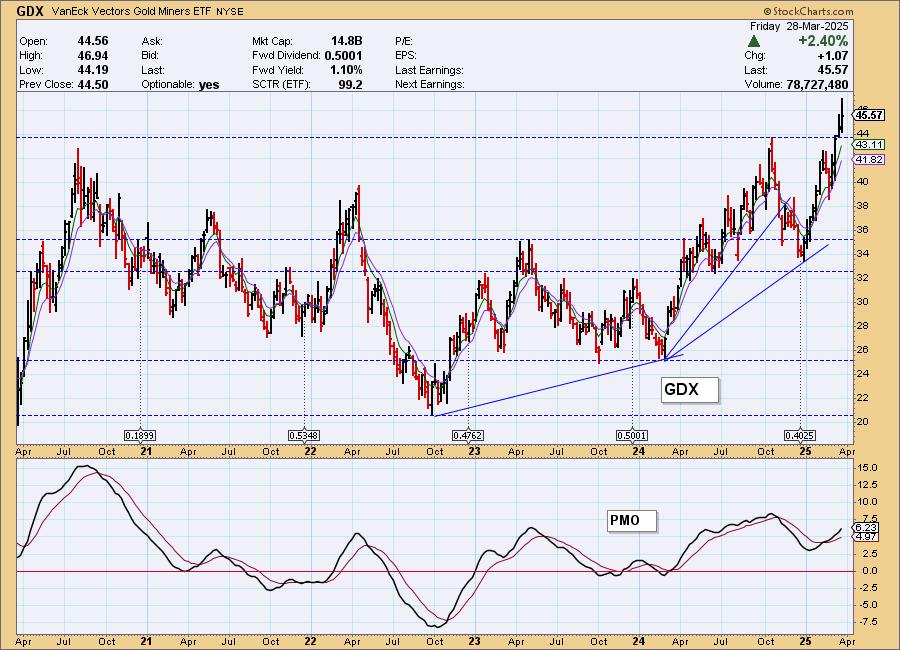
Task: Click the EPS label
Action: pos(406,56)
